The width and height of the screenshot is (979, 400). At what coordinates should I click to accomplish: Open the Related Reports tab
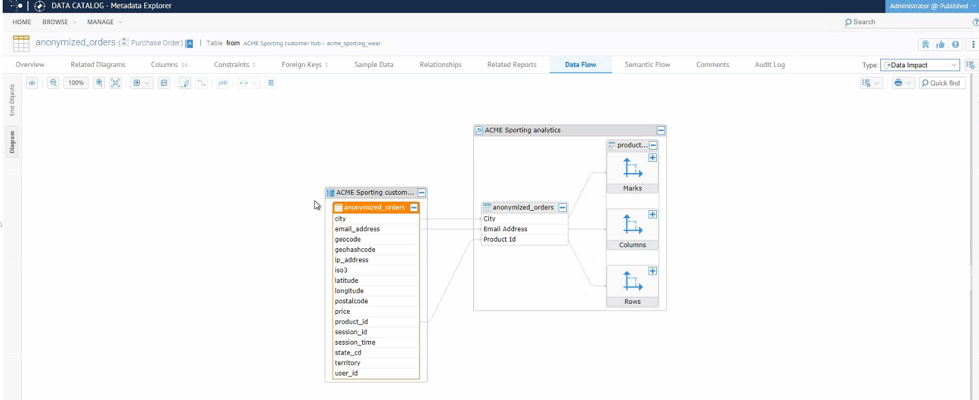point(512,65)
